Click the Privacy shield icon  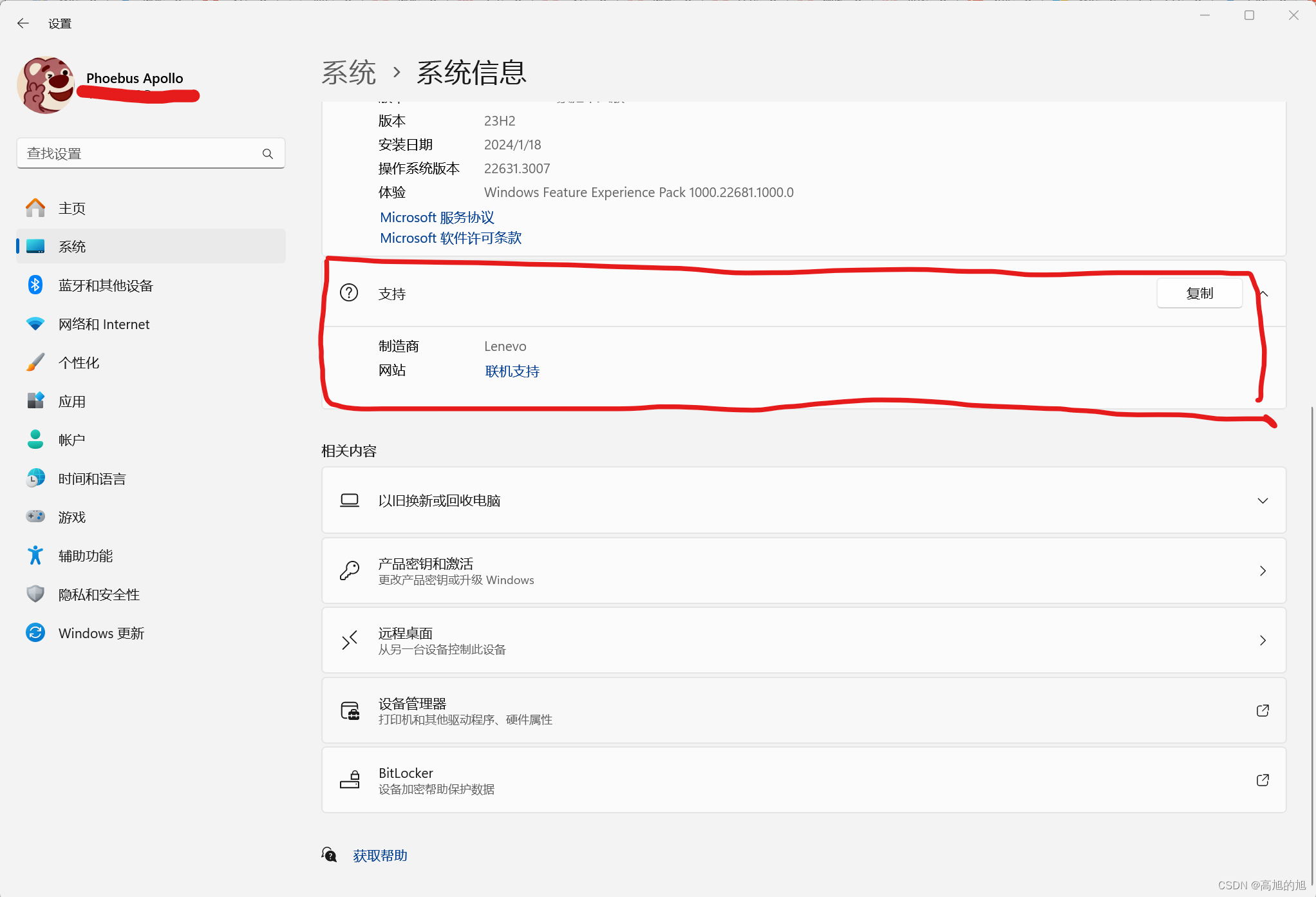[35, 594]
